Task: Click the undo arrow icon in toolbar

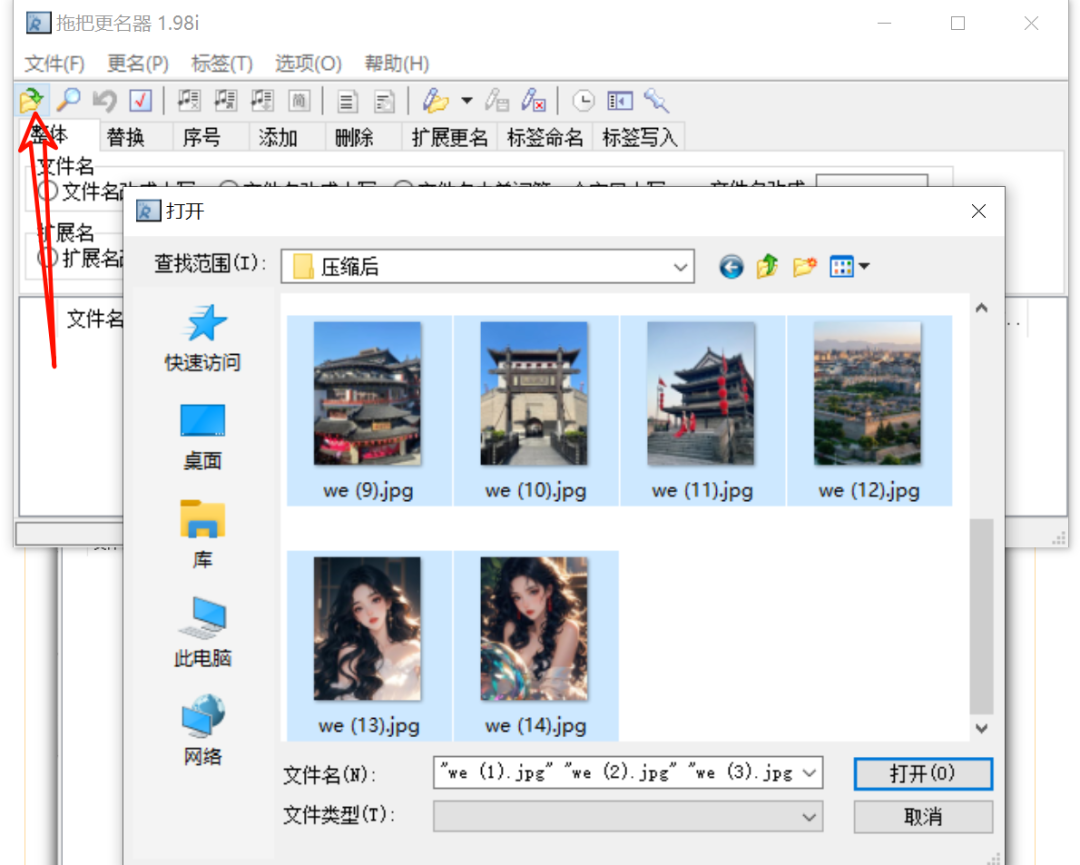Action: [105, 101]
